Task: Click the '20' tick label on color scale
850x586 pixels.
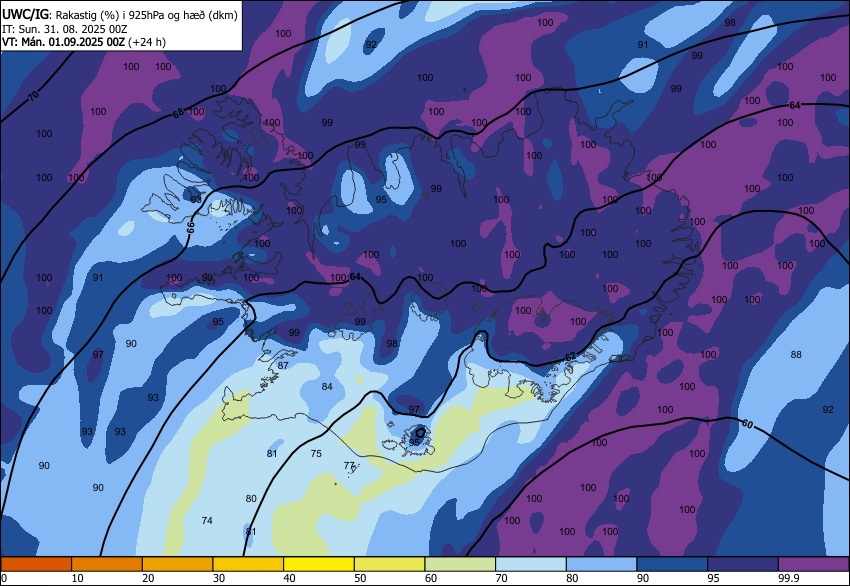Action: (148, 578)
